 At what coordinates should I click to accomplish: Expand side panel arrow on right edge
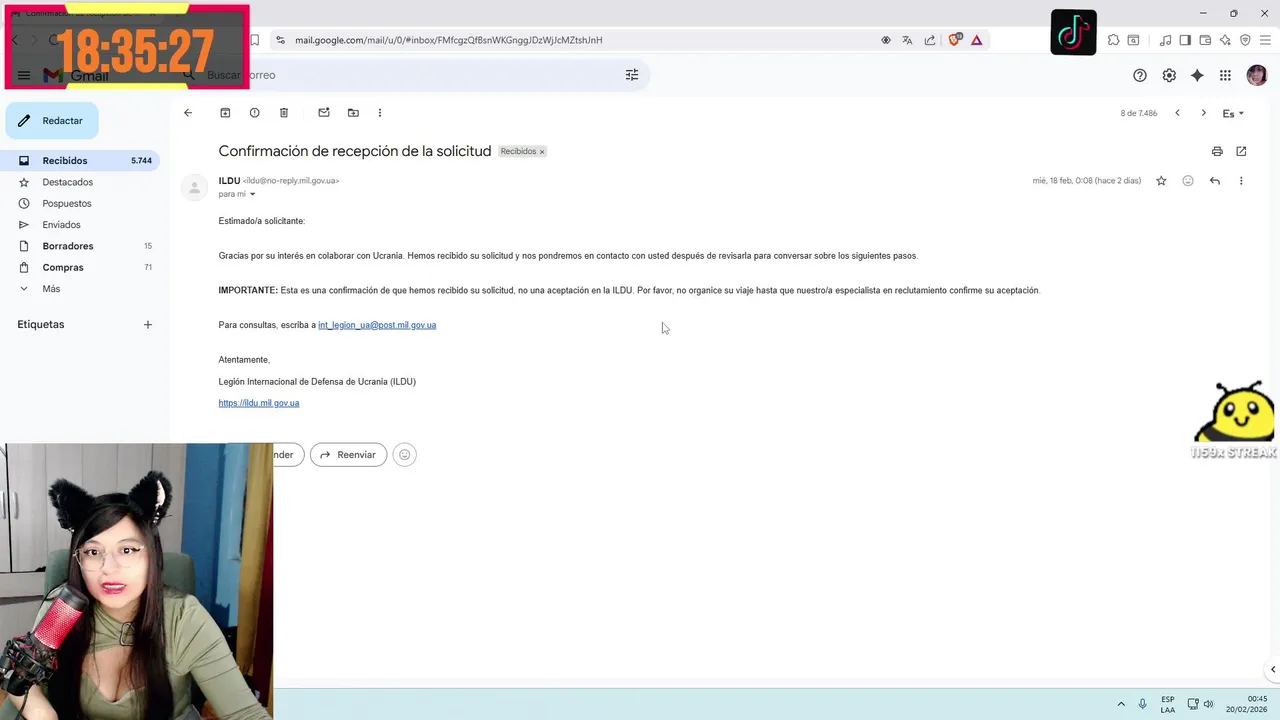[x=1273, y=670]
